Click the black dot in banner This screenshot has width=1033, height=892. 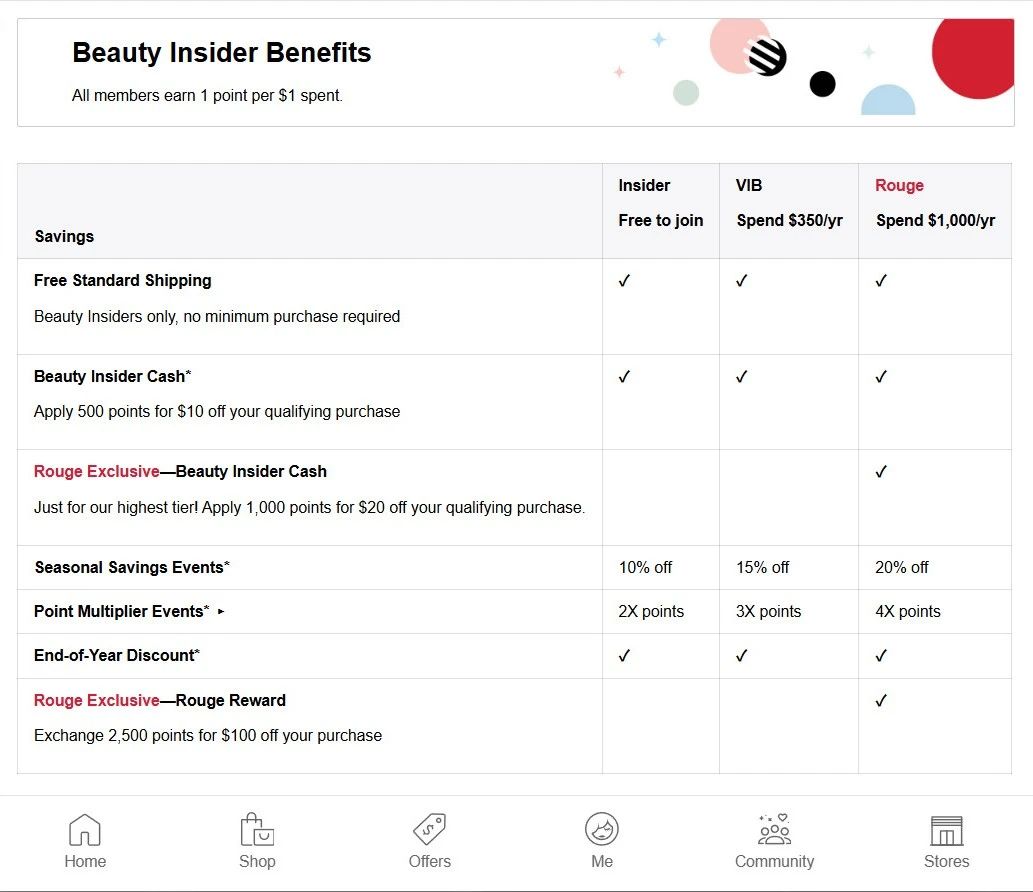click(822, 84)
